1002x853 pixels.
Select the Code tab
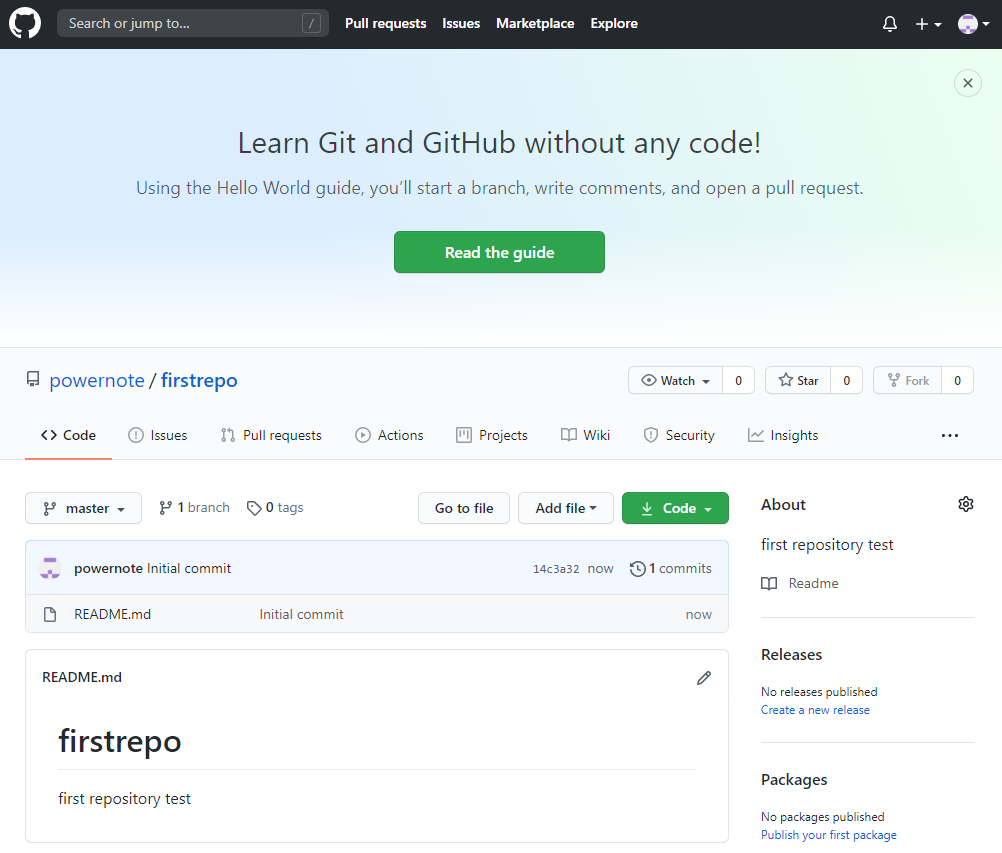[68, 435]
